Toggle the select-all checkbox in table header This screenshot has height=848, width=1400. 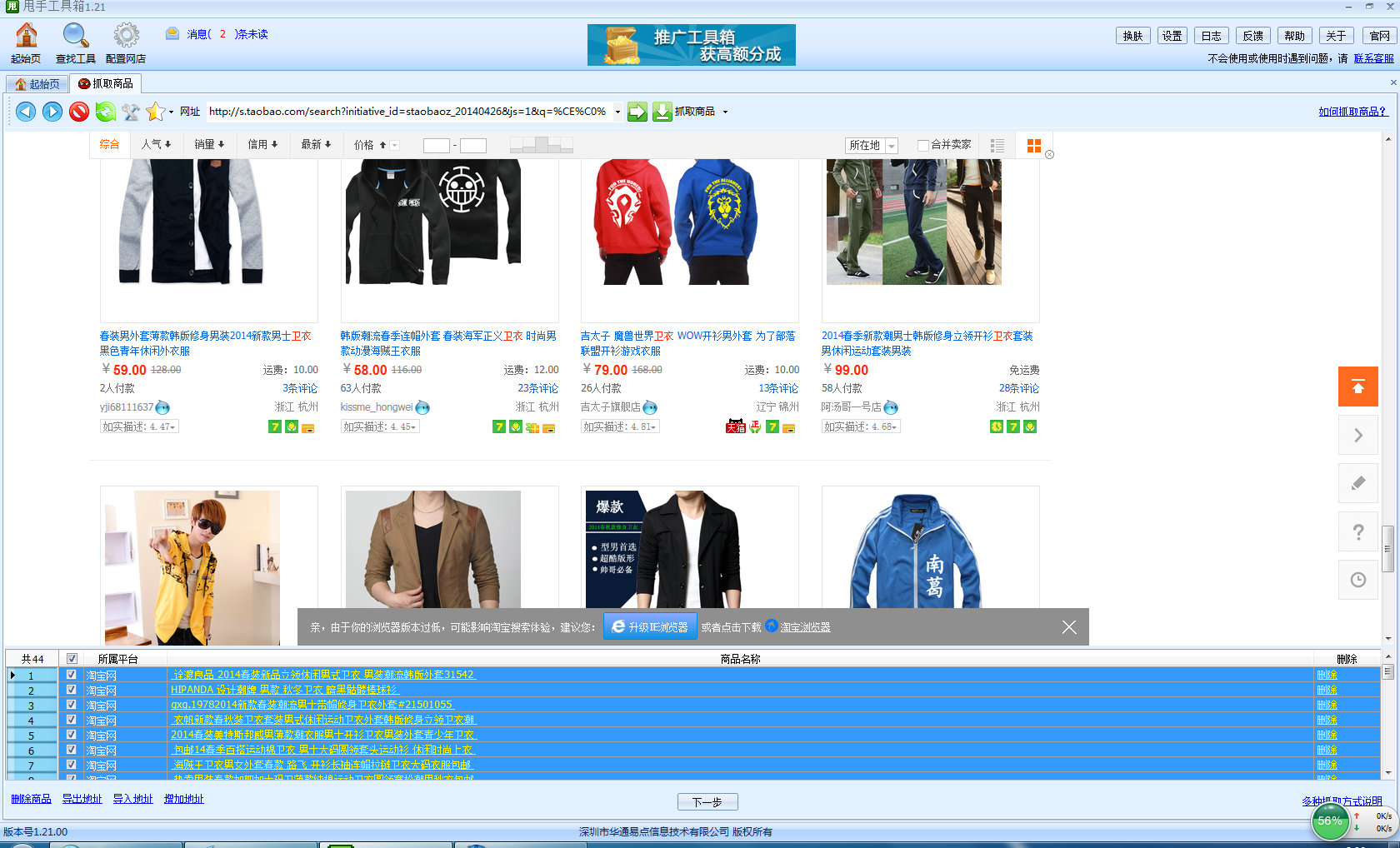72,659
